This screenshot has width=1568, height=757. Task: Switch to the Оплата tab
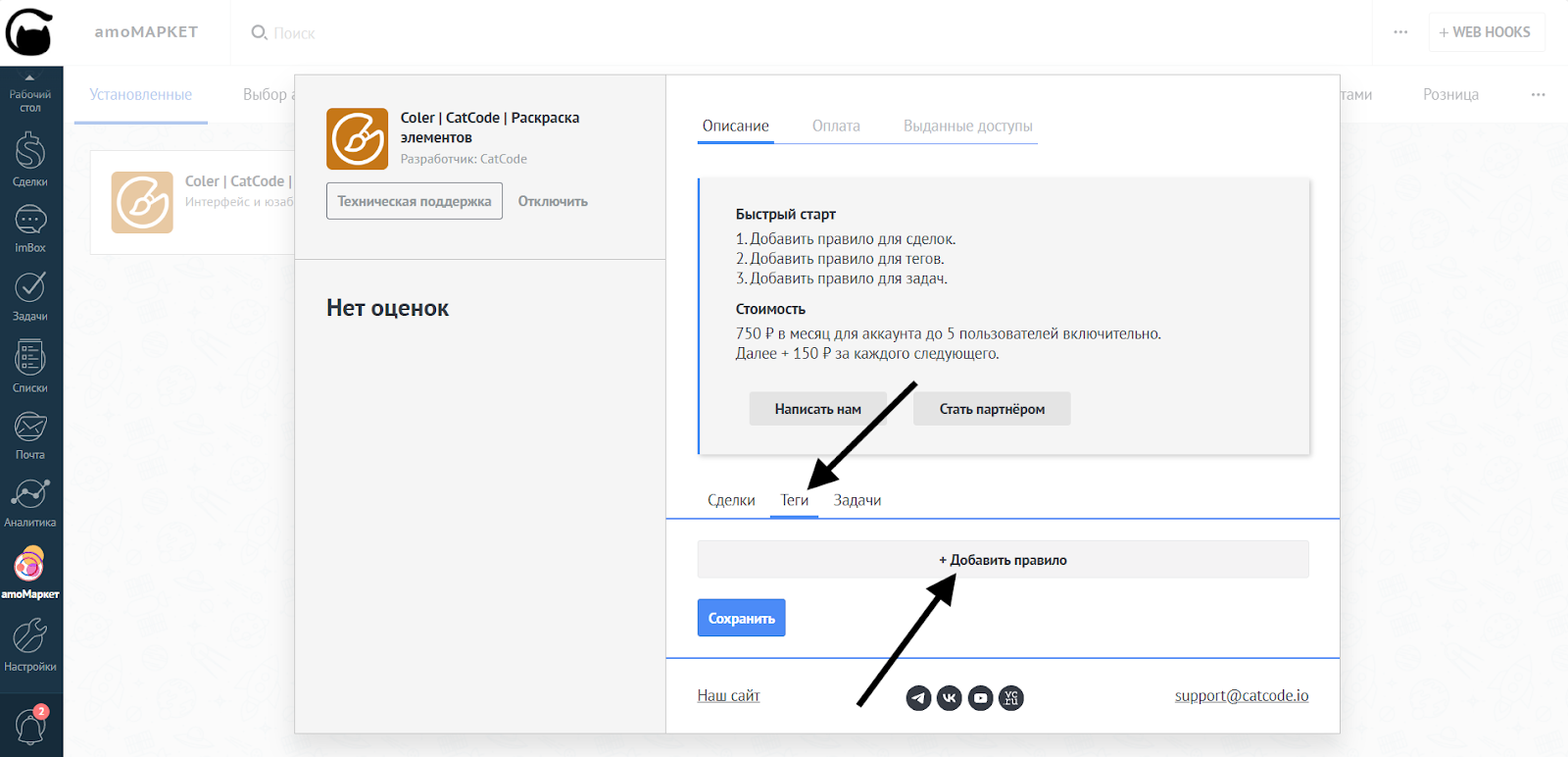click(x=836, y=126)
